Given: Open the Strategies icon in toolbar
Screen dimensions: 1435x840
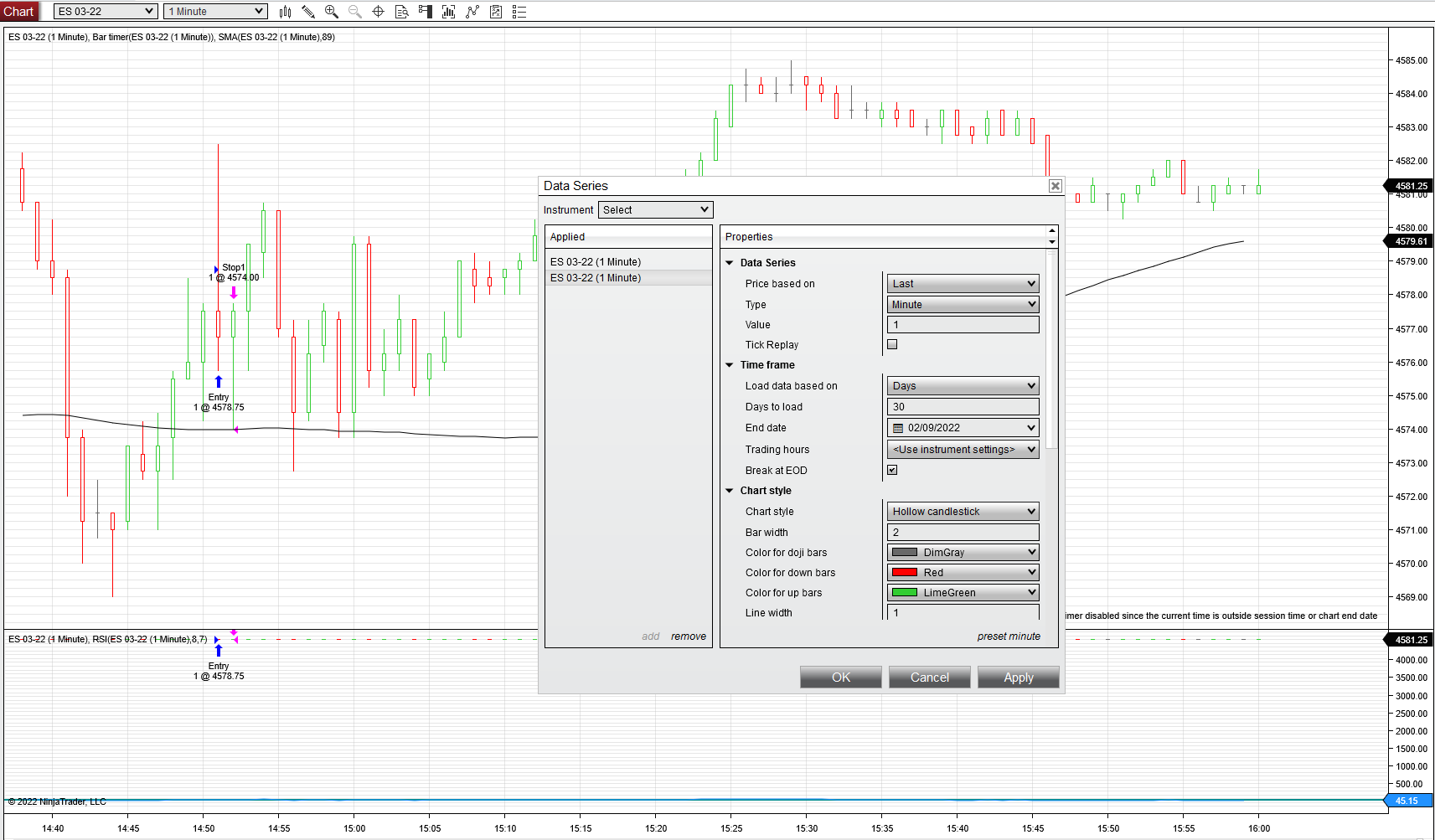Looking at the screenshot, I should pos(472,12).
